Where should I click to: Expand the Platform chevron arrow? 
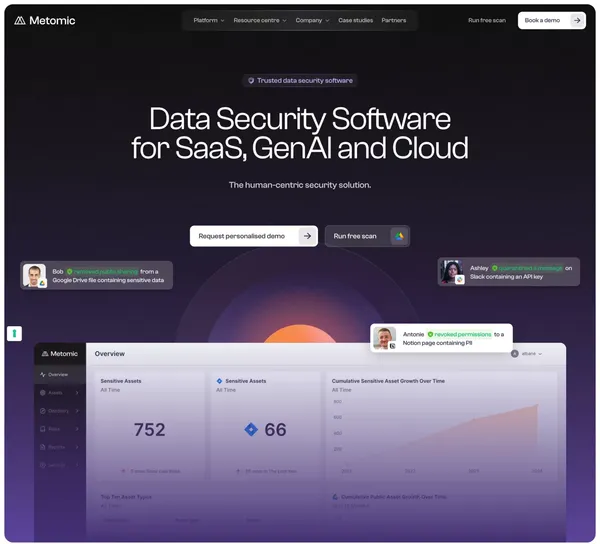pyautogui.click(x=222, y=21)
